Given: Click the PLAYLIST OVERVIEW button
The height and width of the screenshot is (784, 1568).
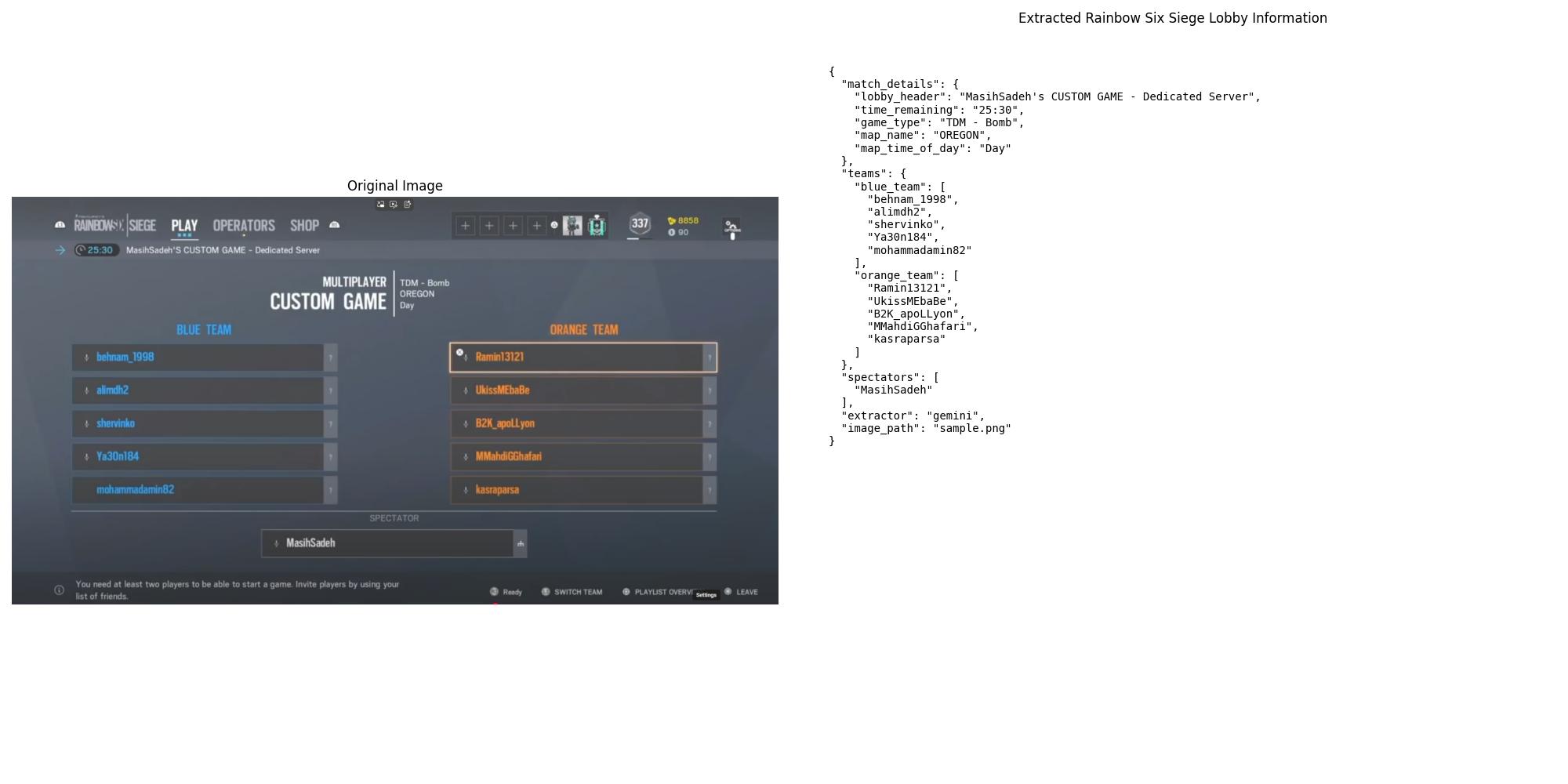Looking at the screenshot, I should [x=658, y=592].
